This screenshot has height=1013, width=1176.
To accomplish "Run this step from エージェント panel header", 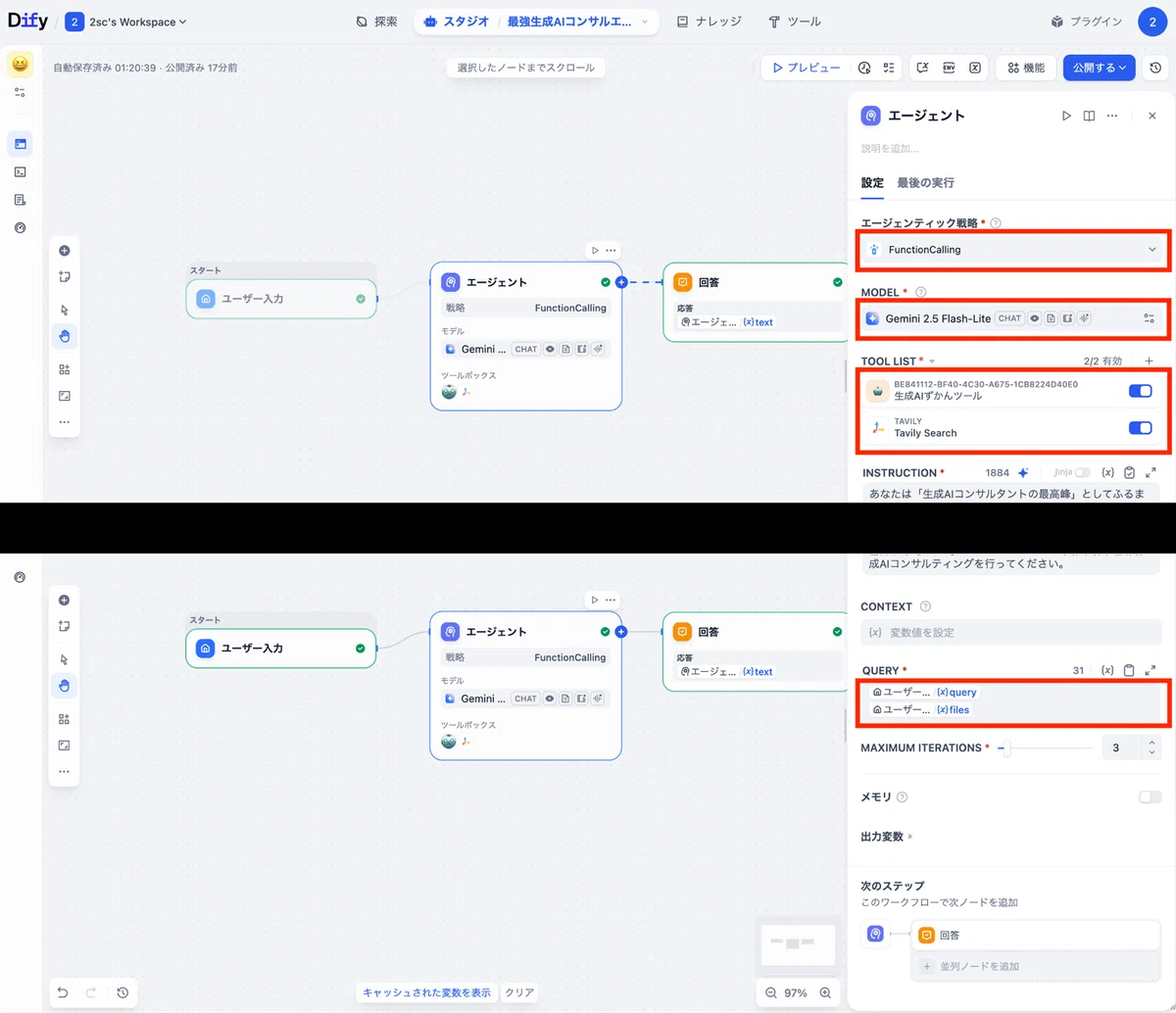I will (1066, 116).
